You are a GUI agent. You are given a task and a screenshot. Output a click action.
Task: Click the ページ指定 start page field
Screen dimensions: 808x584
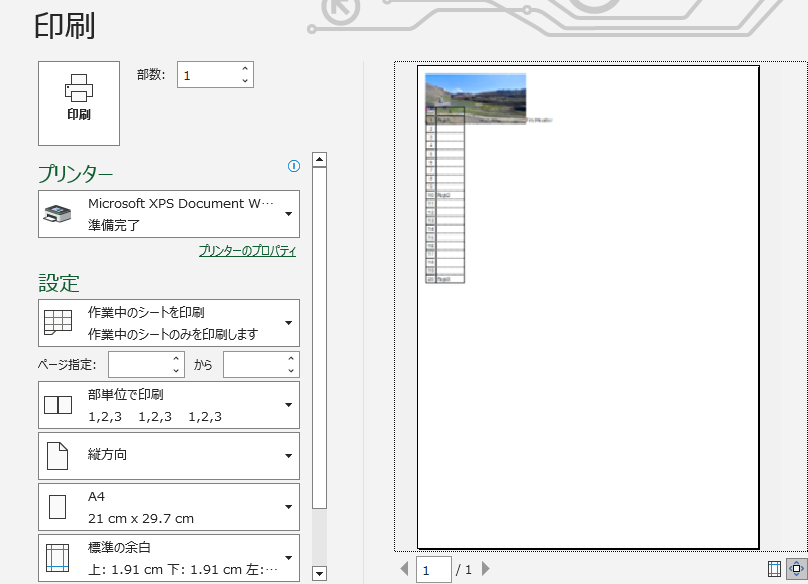[x=140, y=365]
